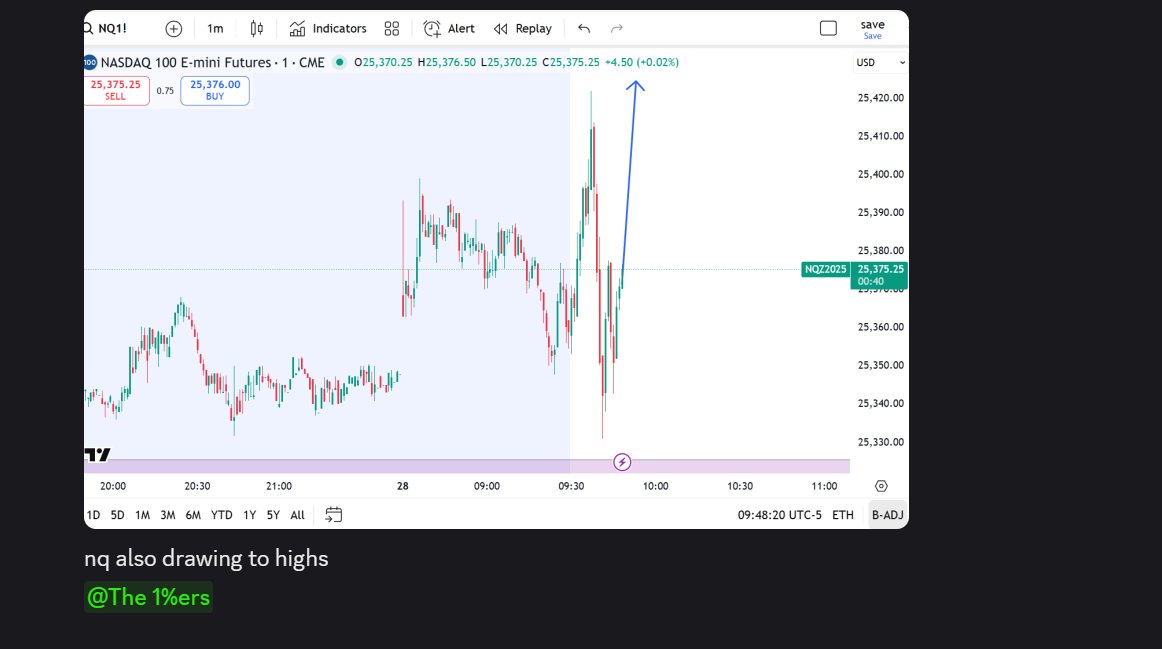
Task: Redo last chart action
Action: click(617, 29)
